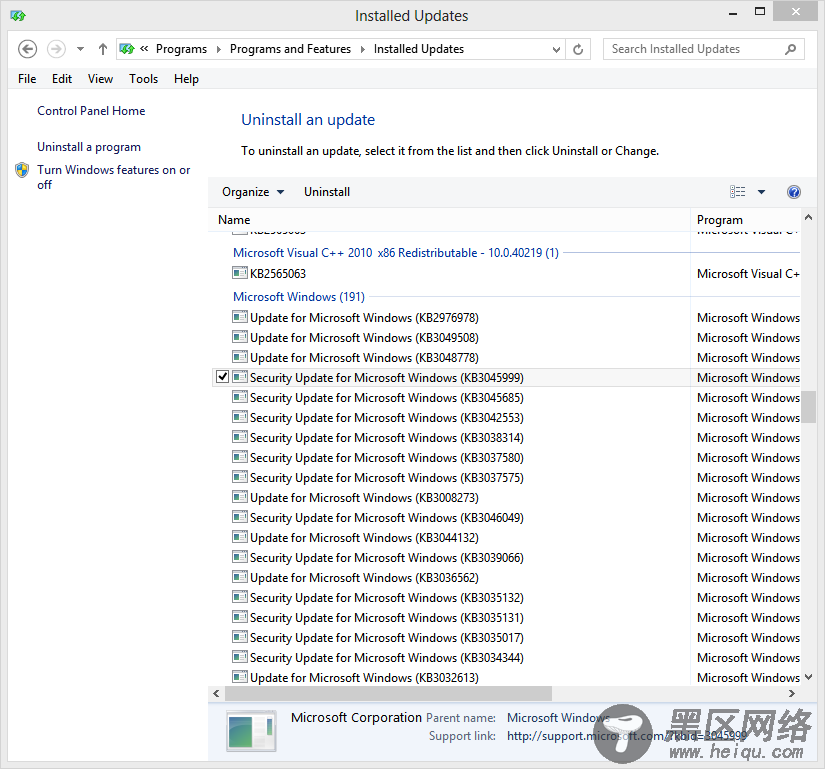This screenshot has height=769, width=825.
Task: Open the support.microsoft.com support link
Action: coord(626,736)
